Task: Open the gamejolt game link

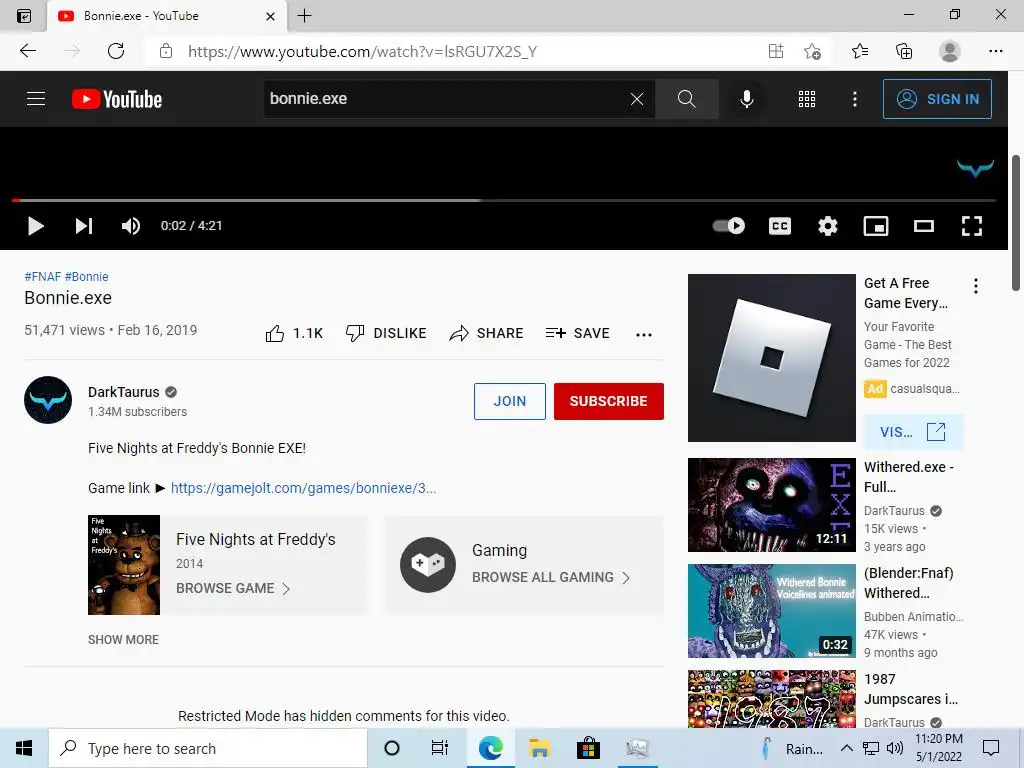Action: pyautogui.click(x=303, y=488)
